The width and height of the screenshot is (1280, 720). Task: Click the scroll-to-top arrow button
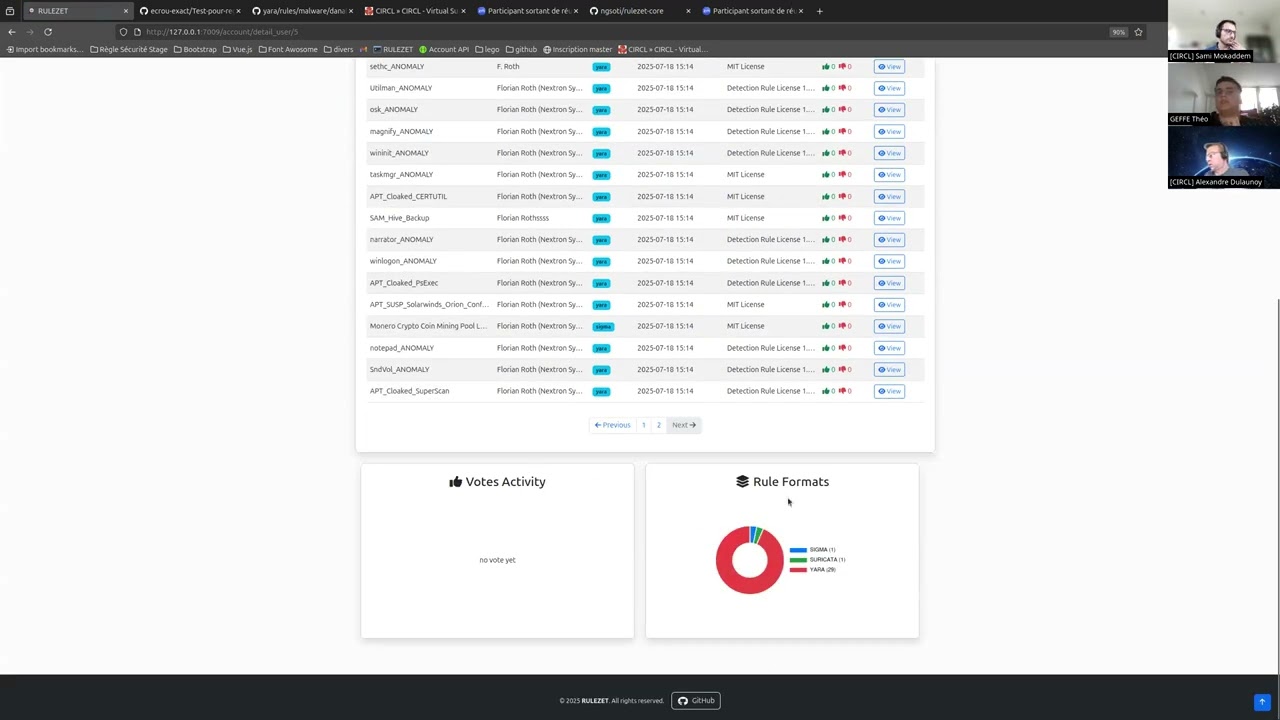(1262, 702)
